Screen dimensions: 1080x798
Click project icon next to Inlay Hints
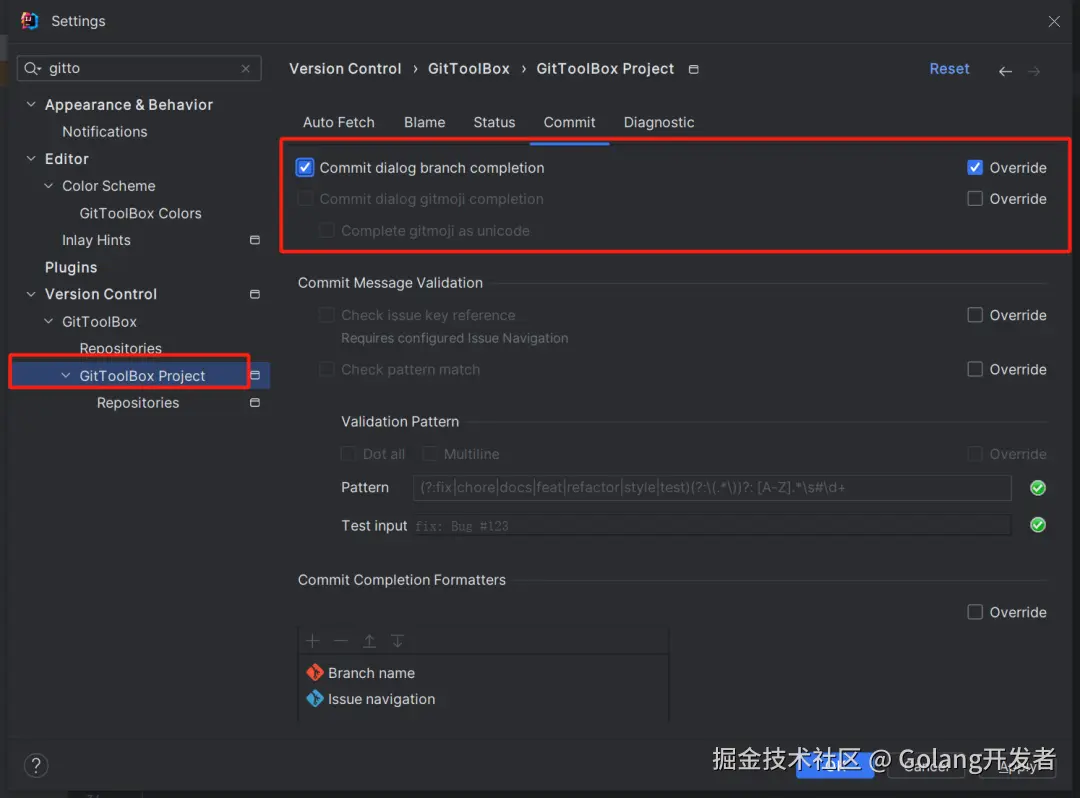click(255, 240)
